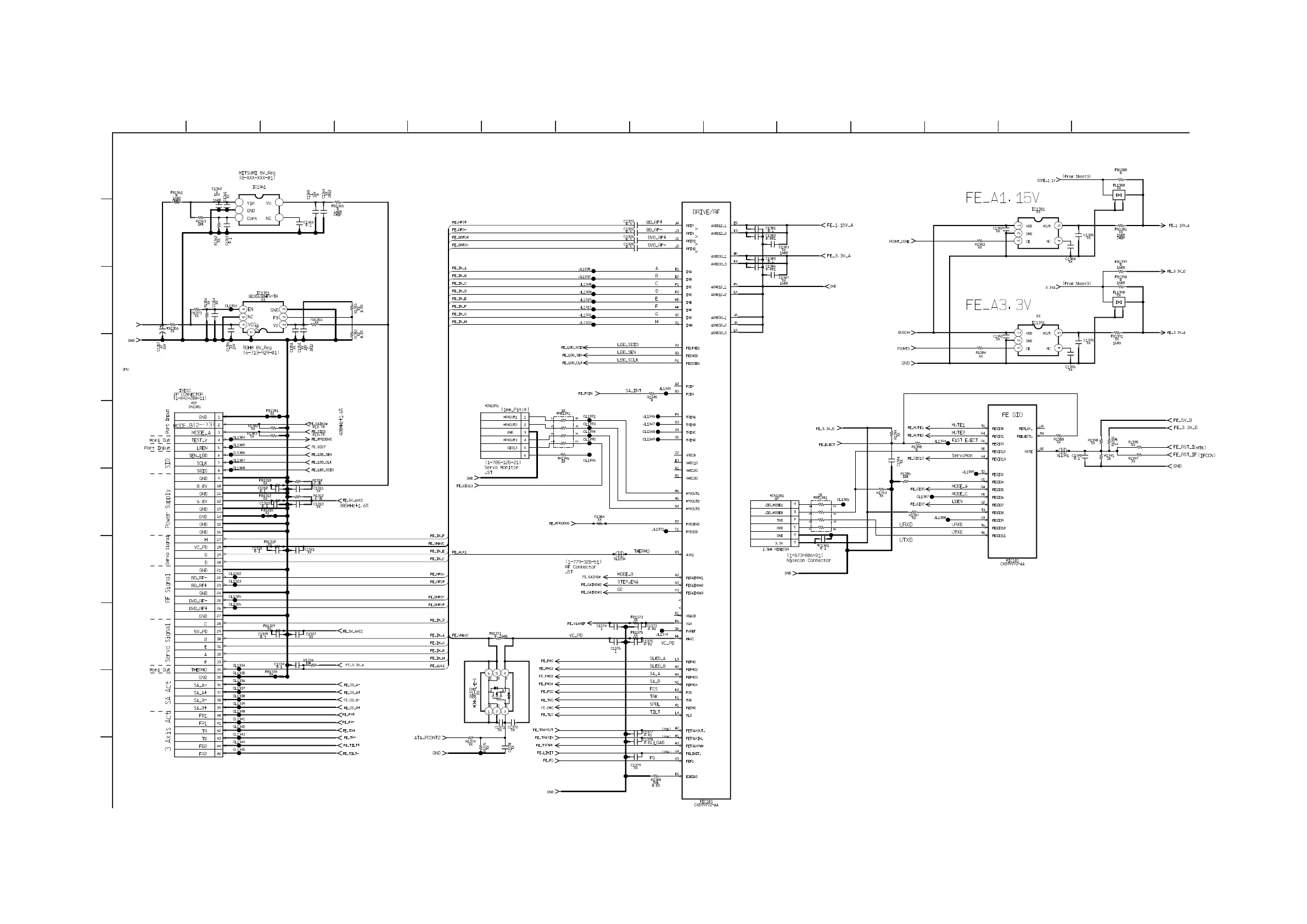Viewport: 1307px width, 924px height.
Task: Select the IC1351 ROHM regulator chip
Action: 263,318
